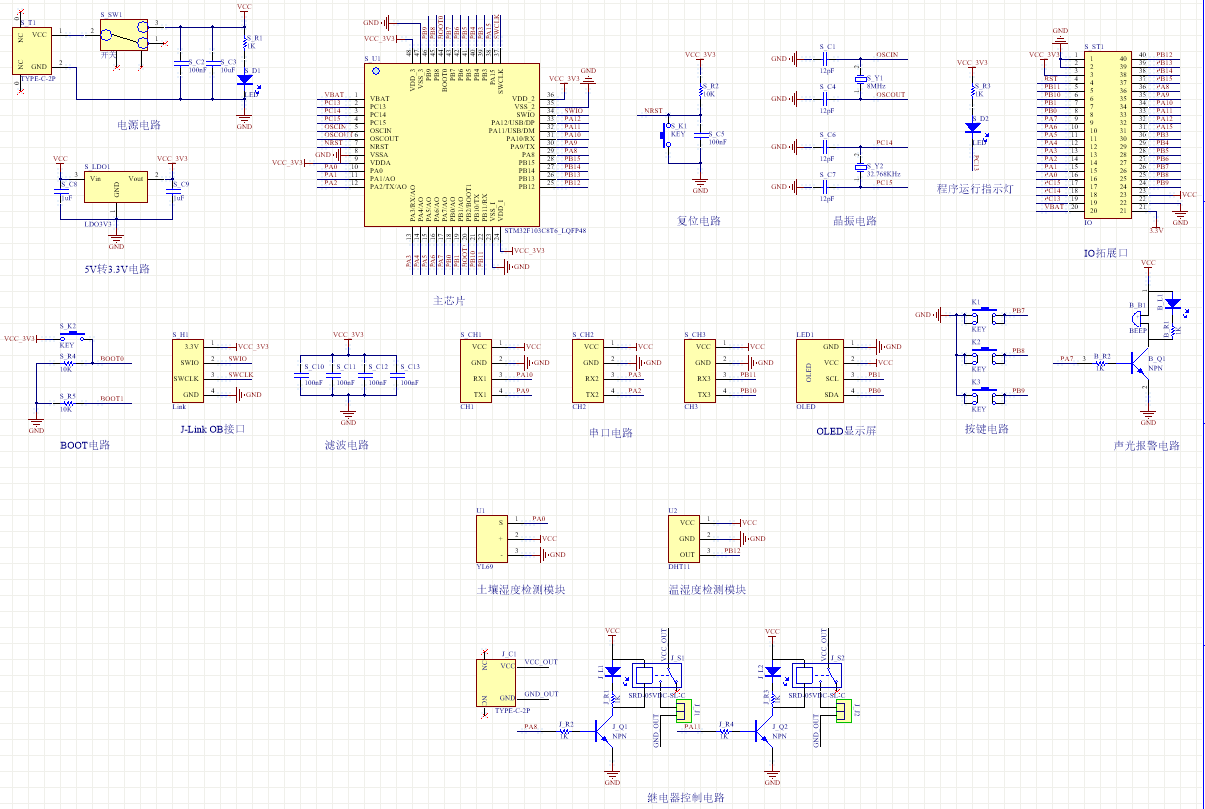Click the 32.768KHz crystal value text
Viewport: 1205px width, 809px height.
click(x=884, y=174)
